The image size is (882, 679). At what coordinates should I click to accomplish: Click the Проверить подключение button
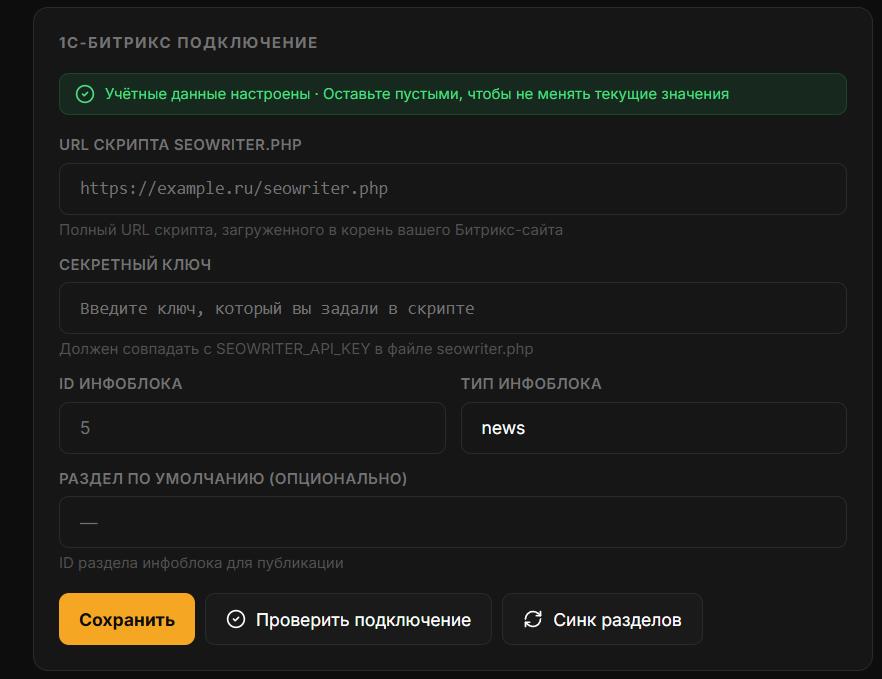[348, 619]
